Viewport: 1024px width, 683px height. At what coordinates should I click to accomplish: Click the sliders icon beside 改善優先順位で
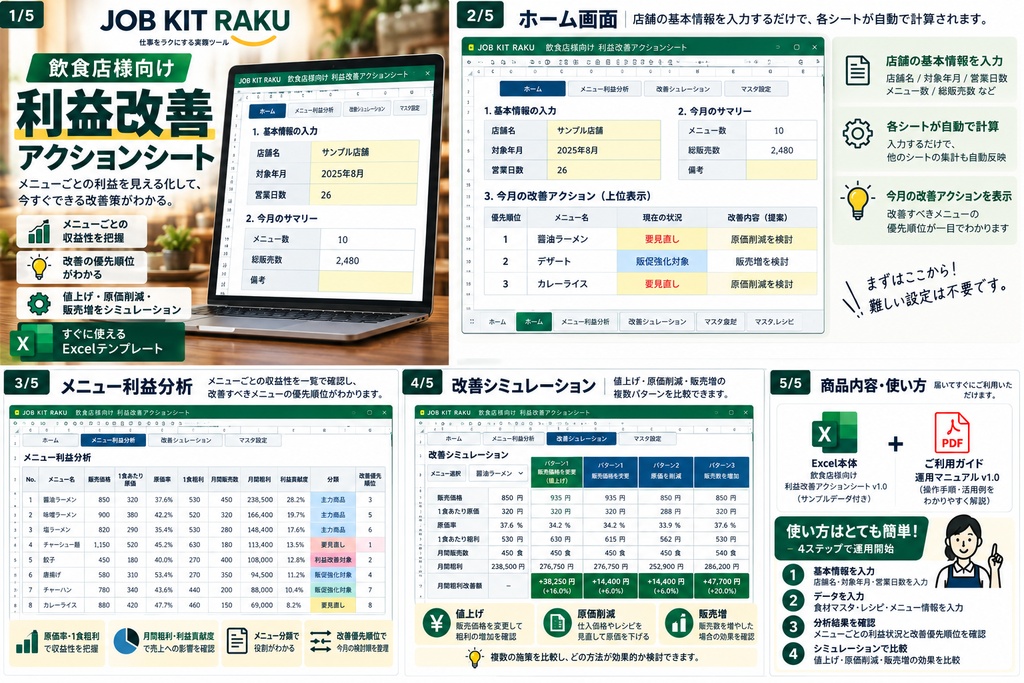tap(321, 641)
